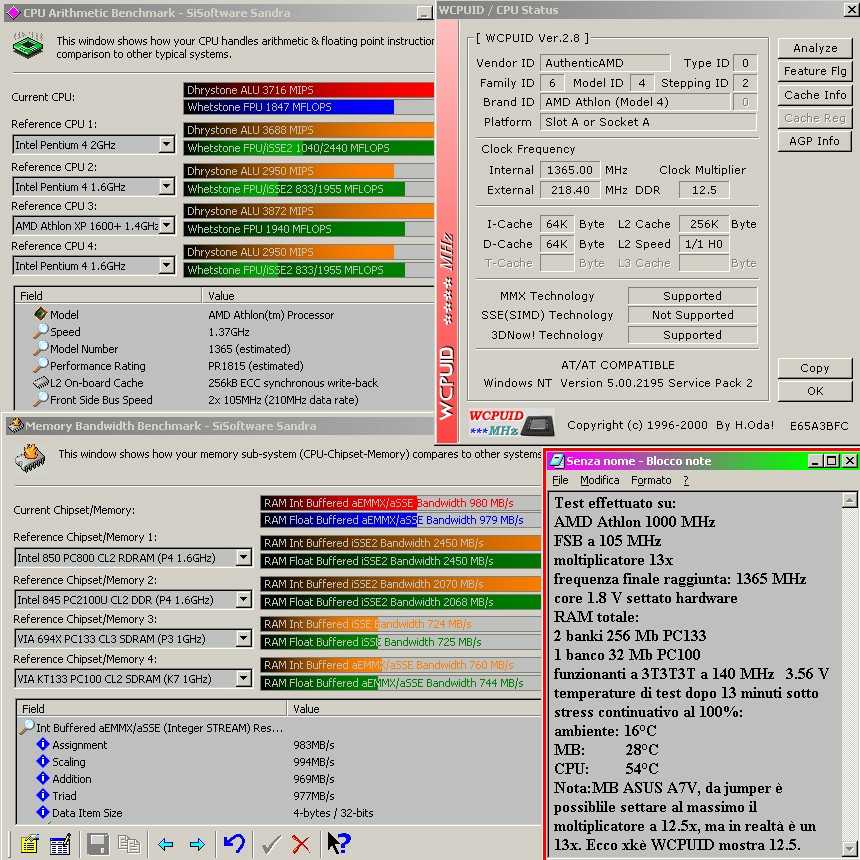Screen dimensions: 860x860
Task: Click the Copy button in WCPUID
Action: (x=814, y=368)
